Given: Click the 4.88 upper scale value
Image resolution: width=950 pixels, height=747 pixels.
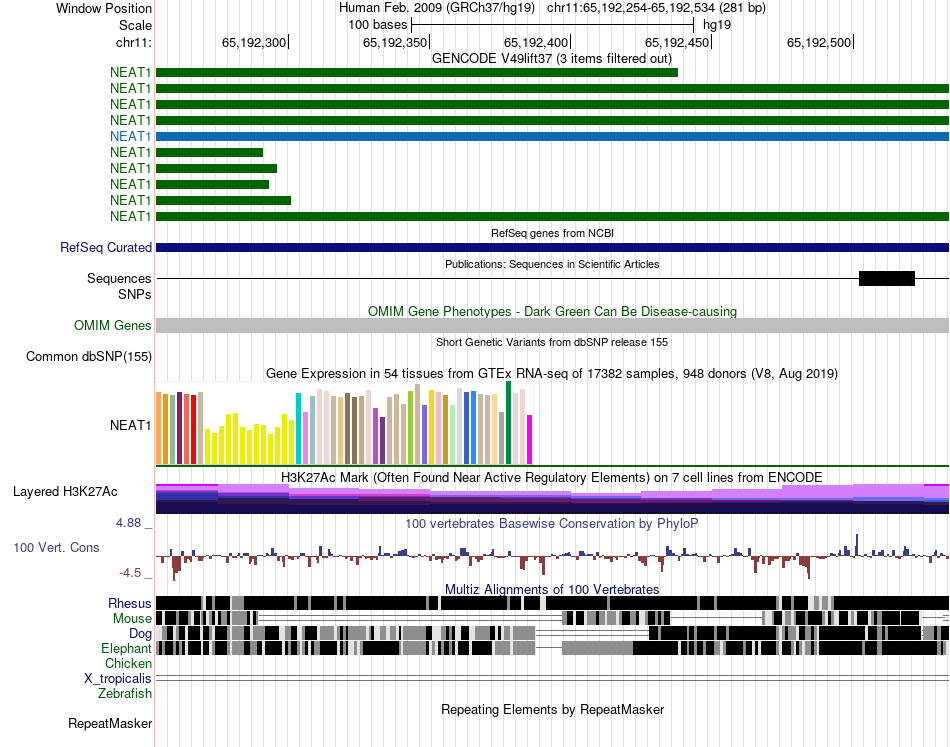Looking at the screenshot, I should (128, 523).
